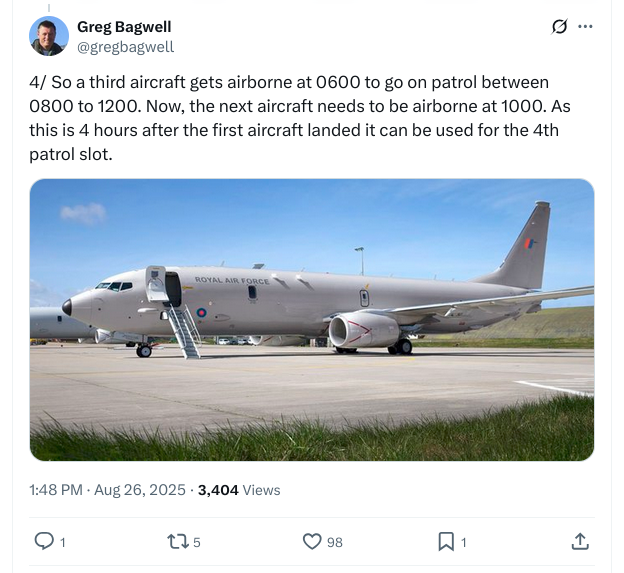Like the tweet with the heart icon
The image size is (624, 573).
(x=312, y=541)
